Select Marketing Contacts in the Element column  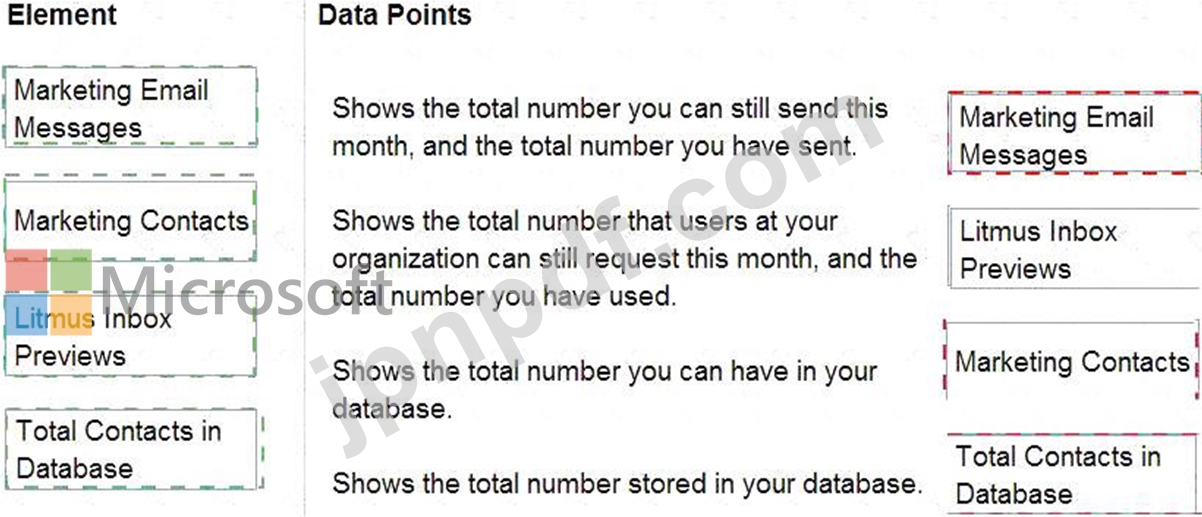coord(131,220)
